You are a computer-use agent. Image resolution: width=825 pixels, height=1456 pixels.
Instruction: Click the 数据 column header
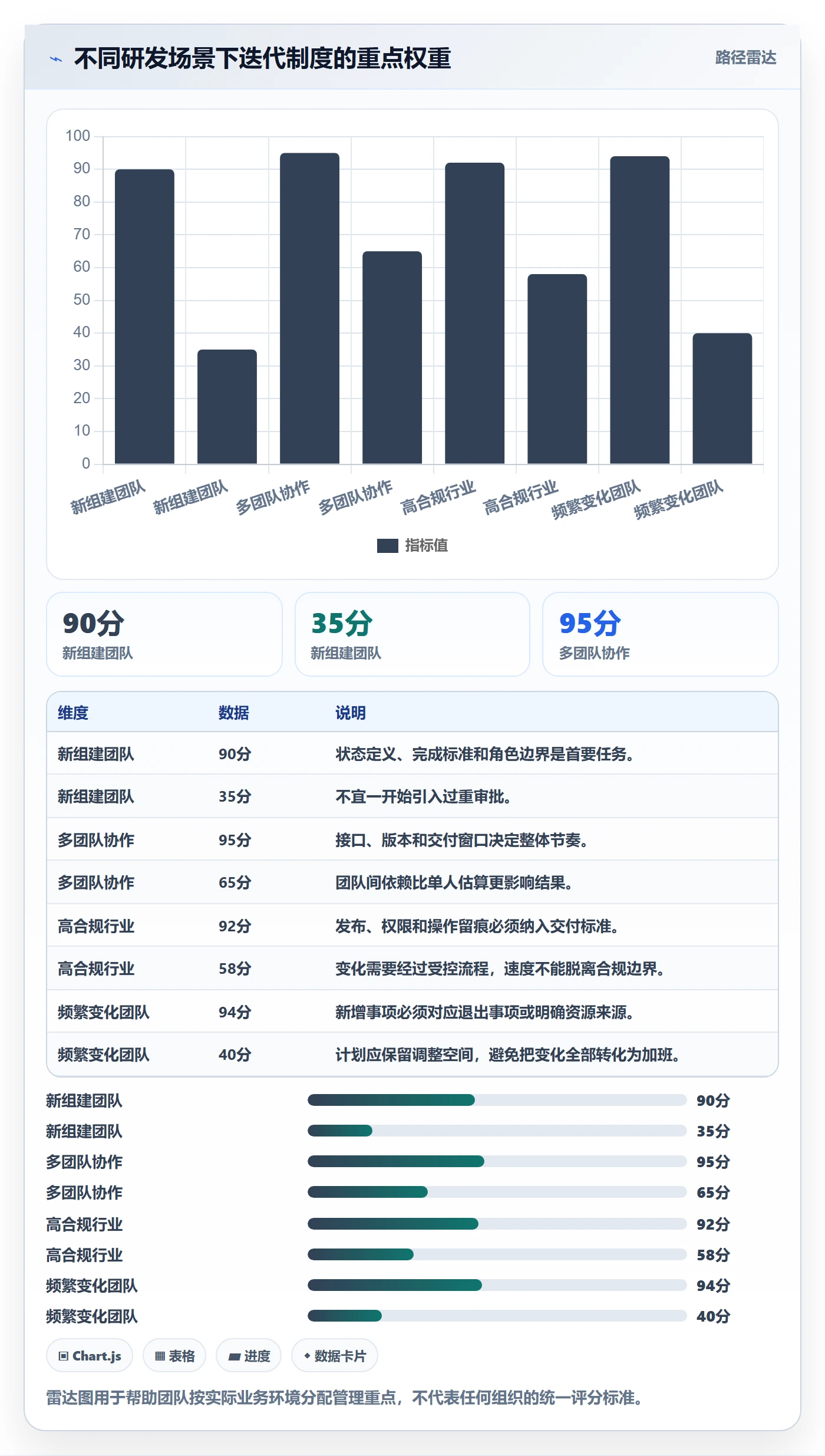click(234, 713)
